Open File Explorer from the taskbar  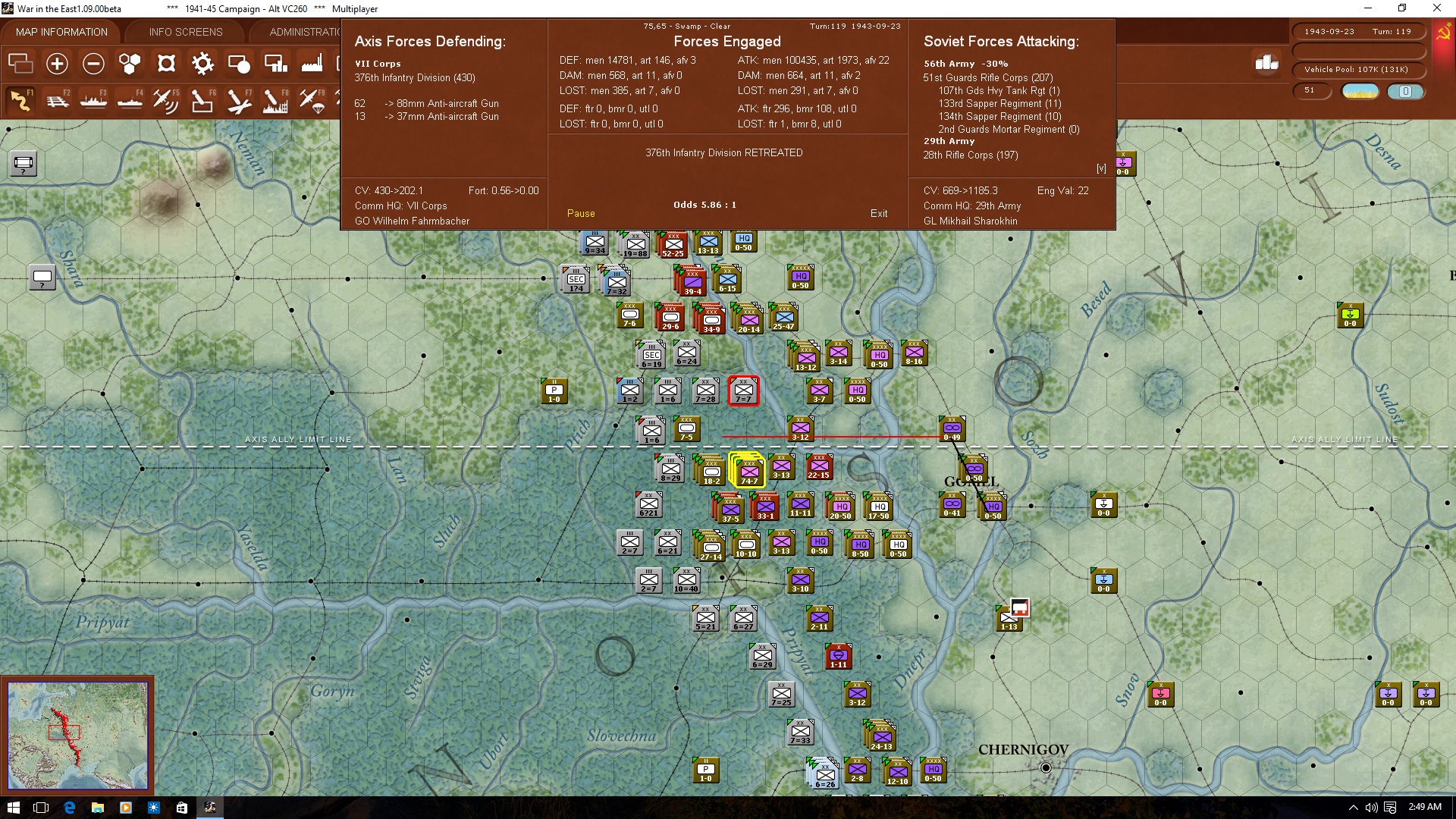(97, 808)
